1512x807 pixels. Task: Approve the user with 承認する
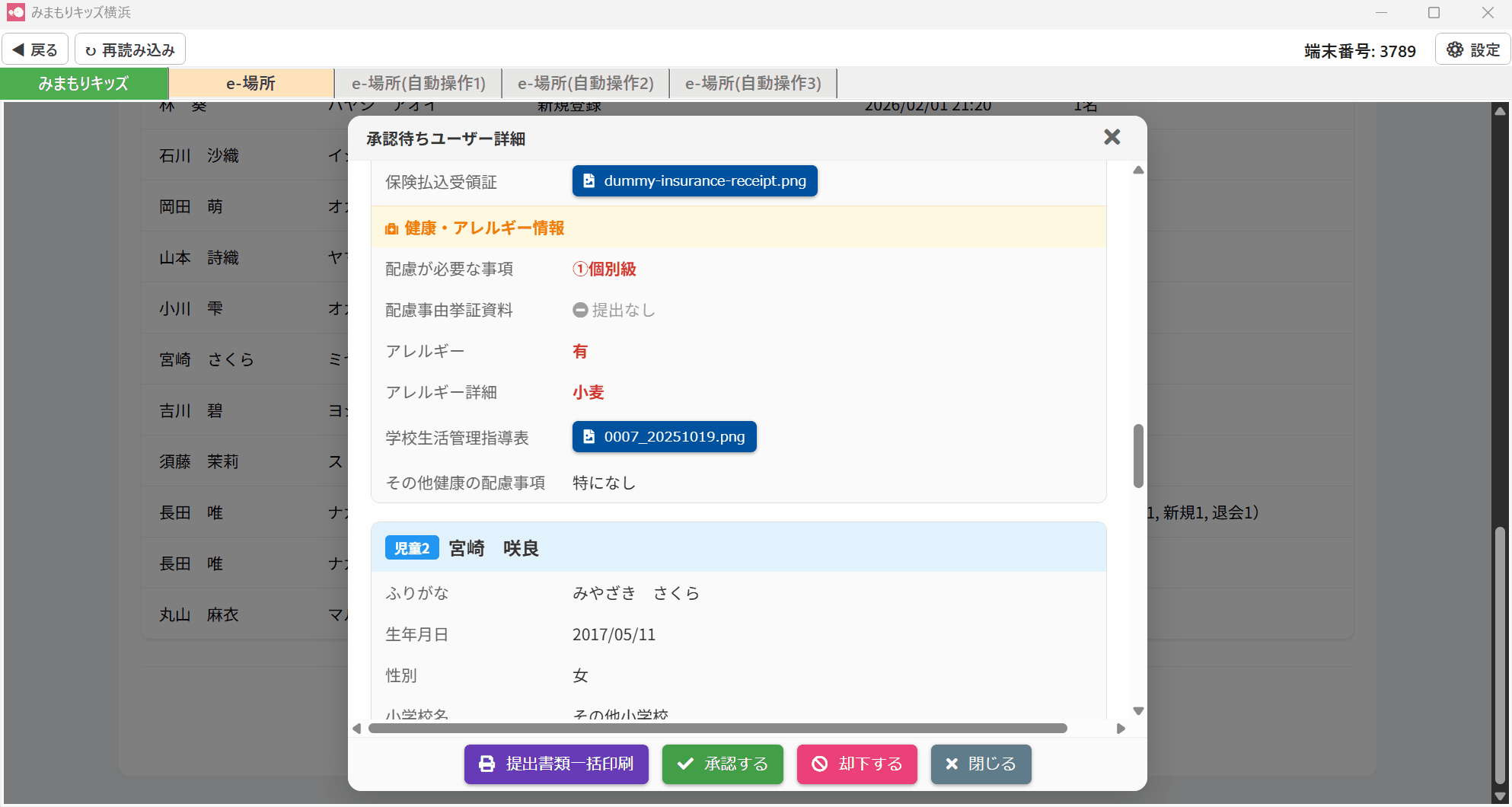click(x=722, y=764)
